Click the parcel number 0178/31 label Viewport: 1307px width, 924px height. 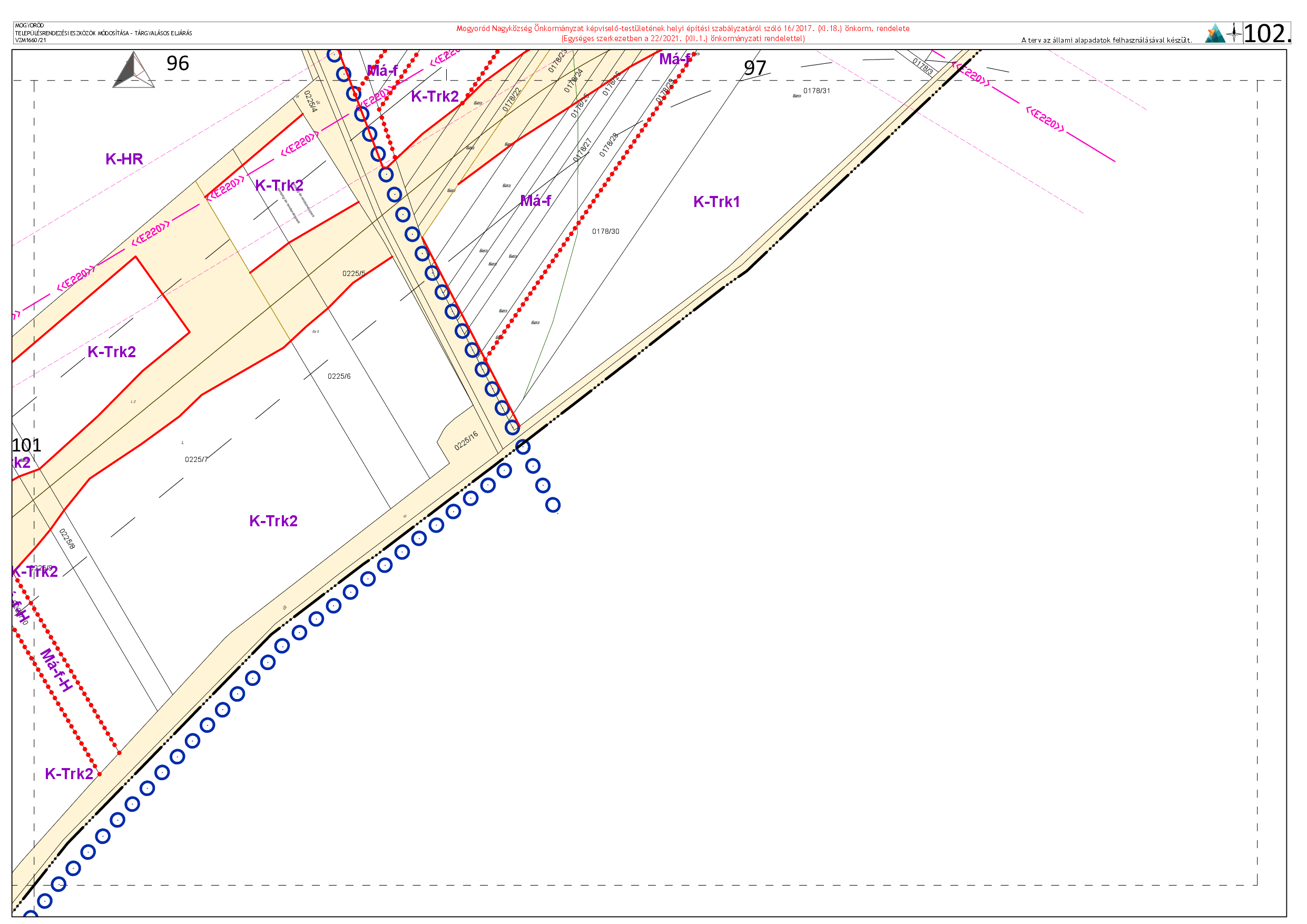click(x=817, y=91)
